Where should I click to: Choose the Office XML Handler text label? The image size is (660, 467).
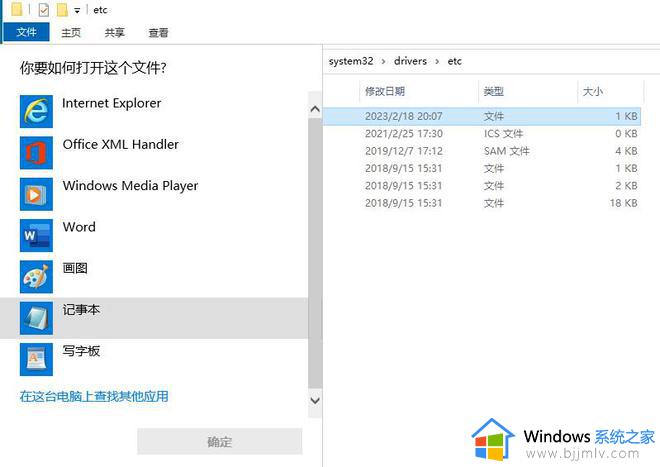click(x=121, y=144)
